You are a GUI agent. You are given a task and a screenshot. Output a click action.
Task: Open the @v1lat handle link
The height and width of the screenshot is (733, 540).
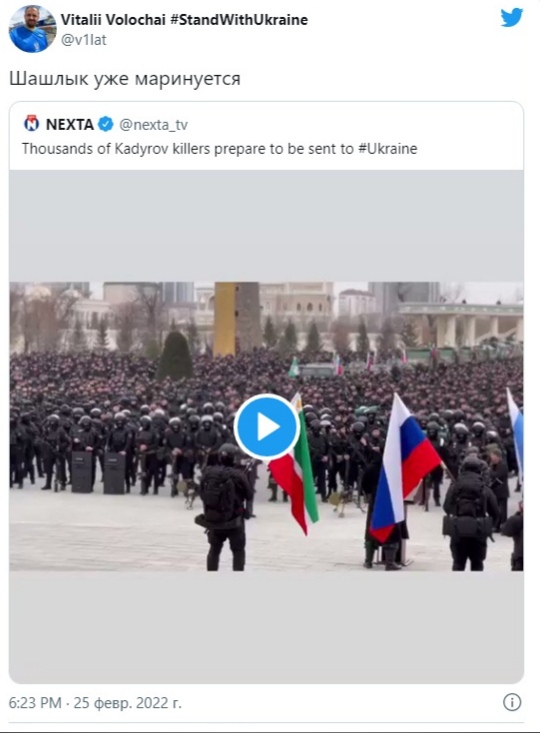coord(84,40)
